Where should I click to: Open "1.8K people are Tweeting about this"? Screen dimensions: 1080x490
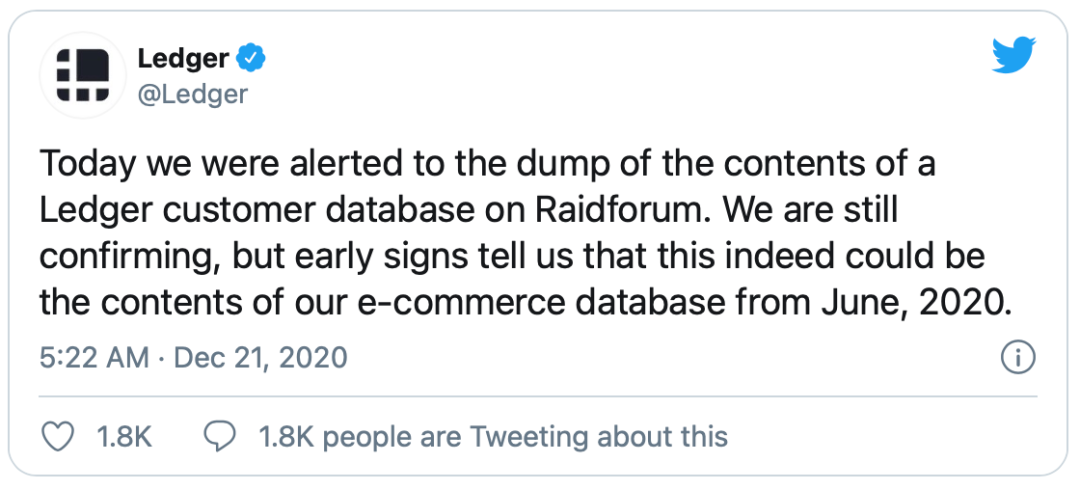click(x=493, y=437)
